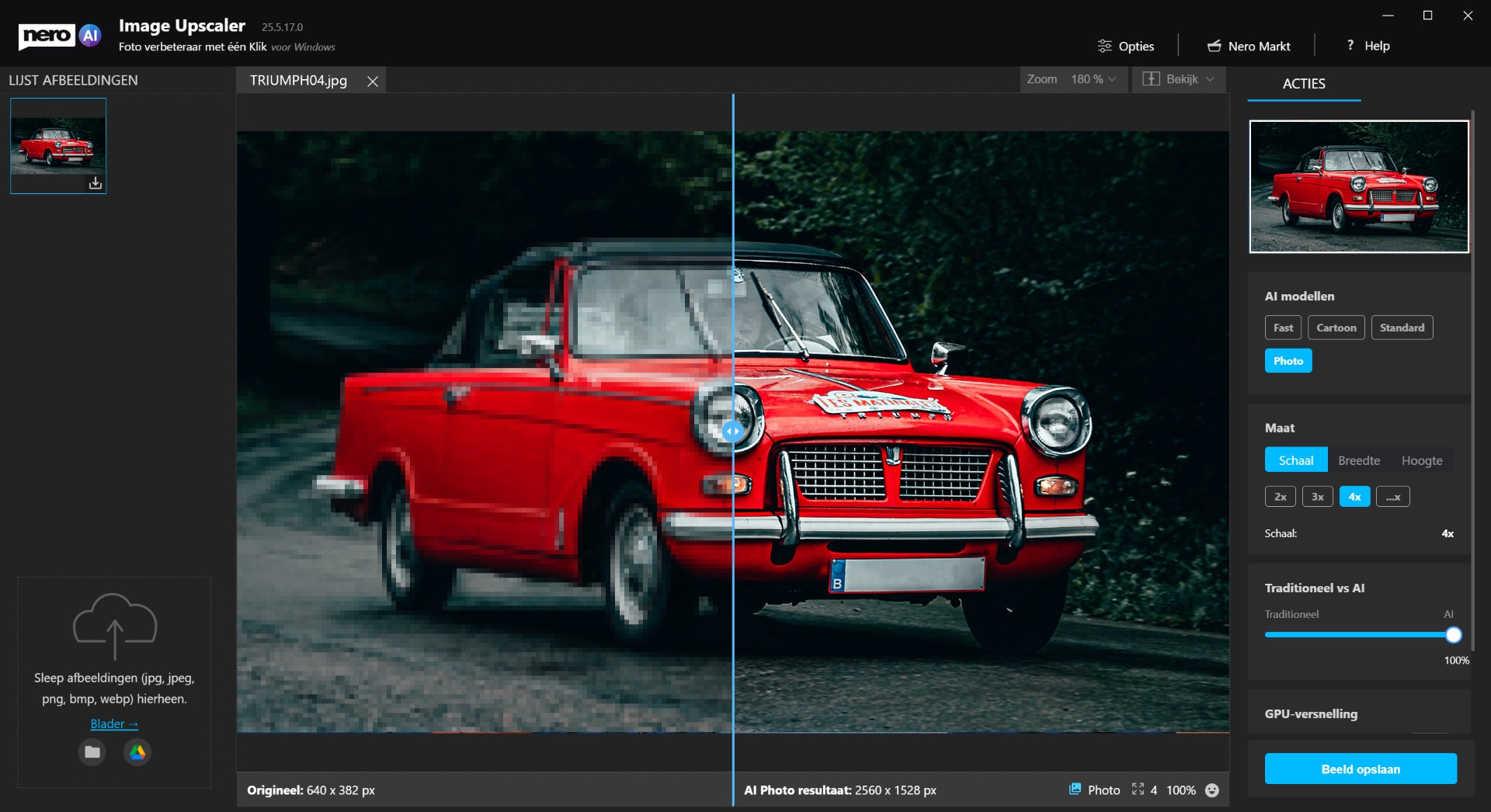
Task: Click the car preview thumbnail in Acties panel
Action: [x=1358, y=186]
